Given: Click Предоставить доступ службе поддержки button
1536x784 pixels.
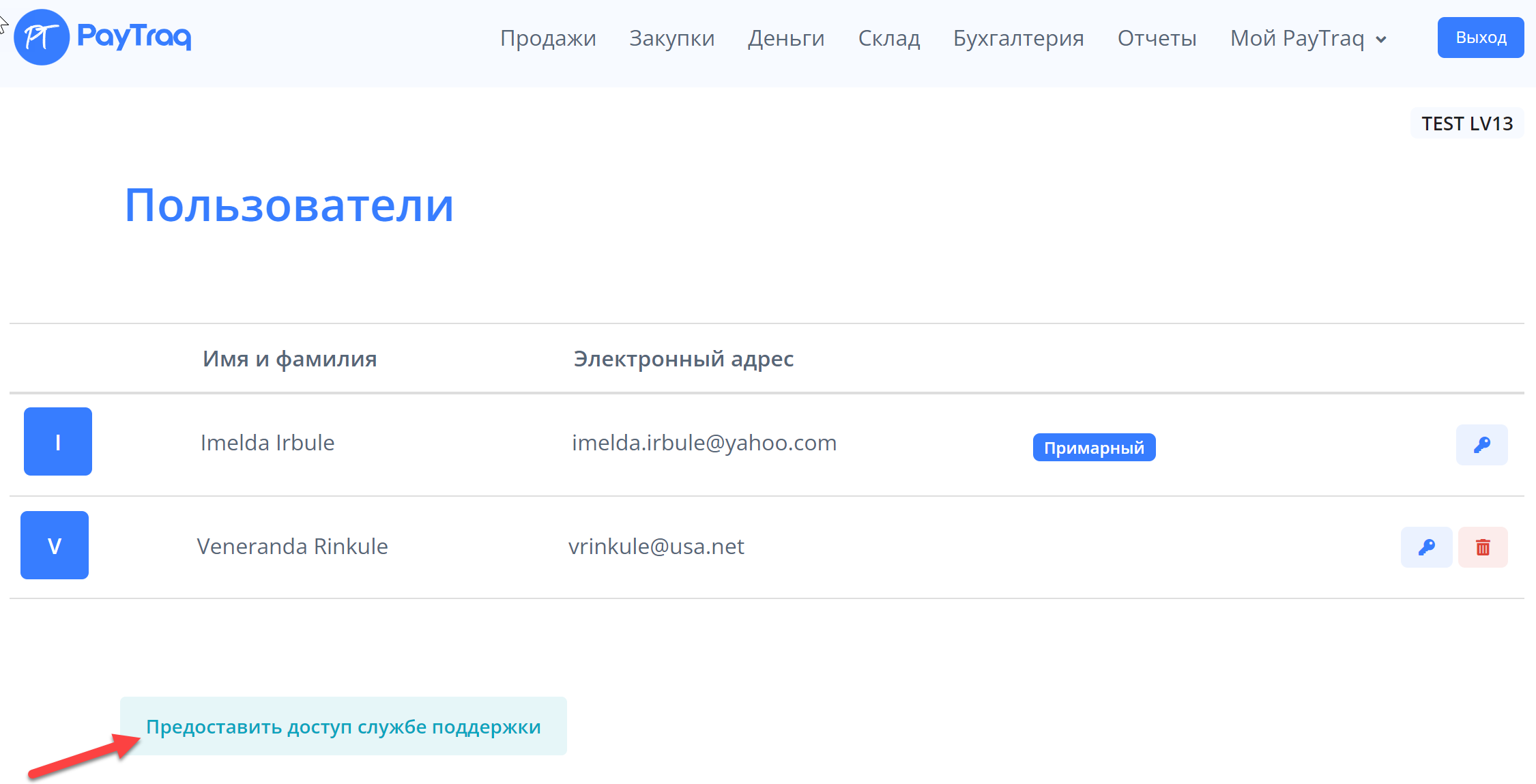Looking at the screenshot, I should point(343,726).
